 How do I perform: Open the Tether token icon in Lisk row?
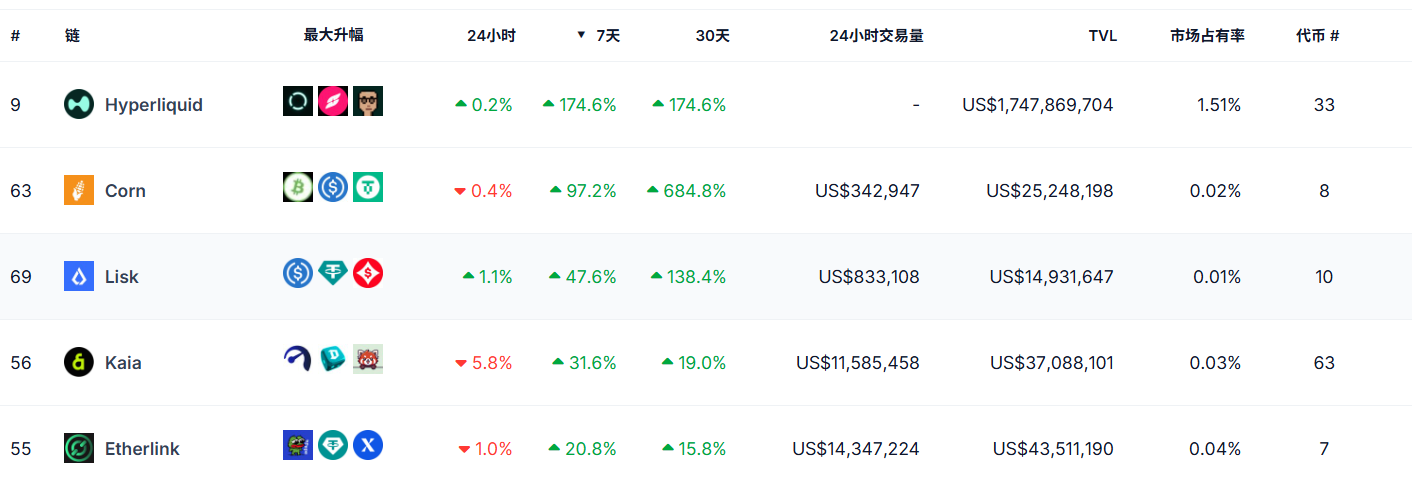[x=333, y=273]
